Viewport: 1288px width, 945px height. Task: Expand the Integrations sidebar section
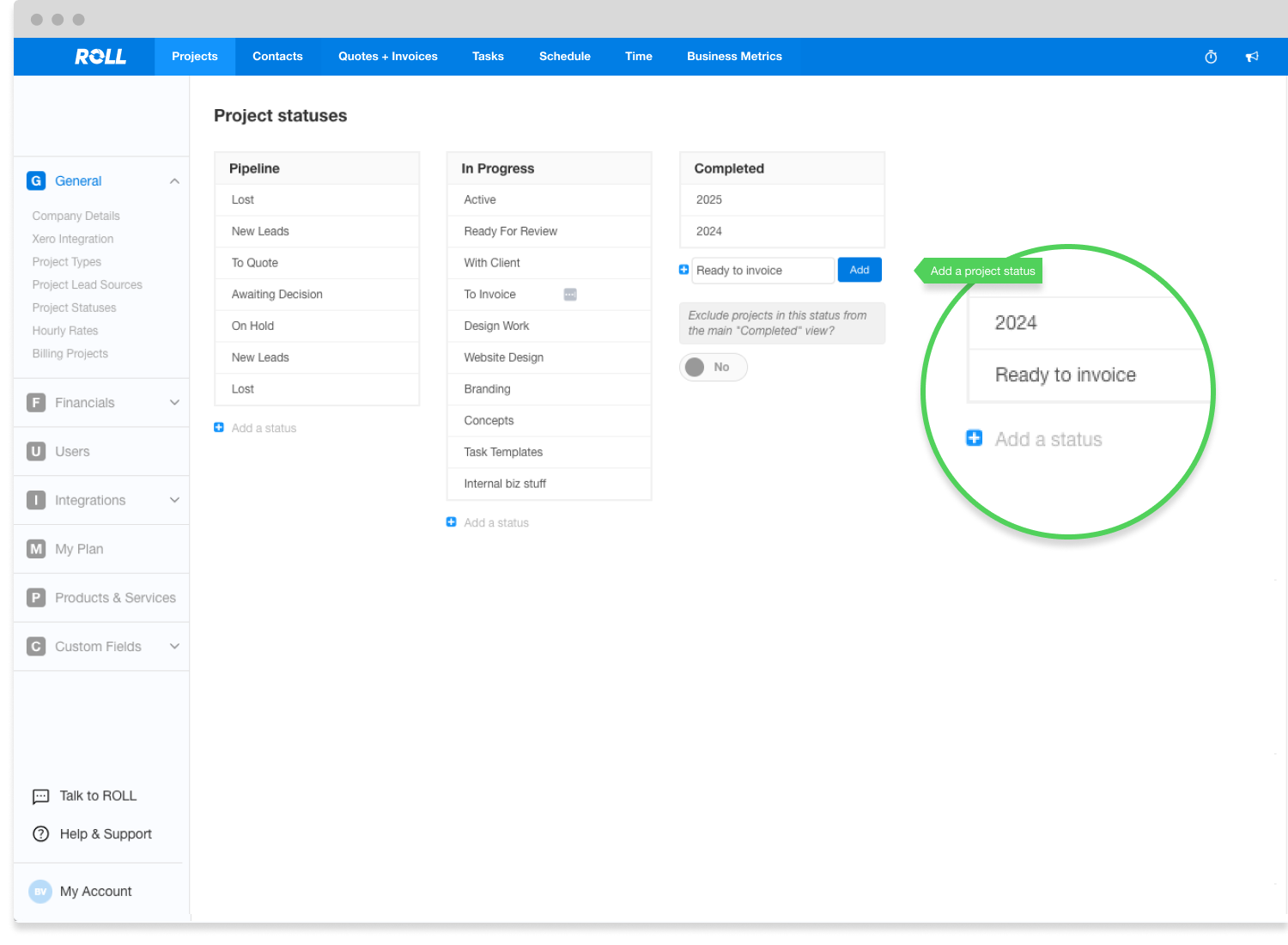click(174, 500)
